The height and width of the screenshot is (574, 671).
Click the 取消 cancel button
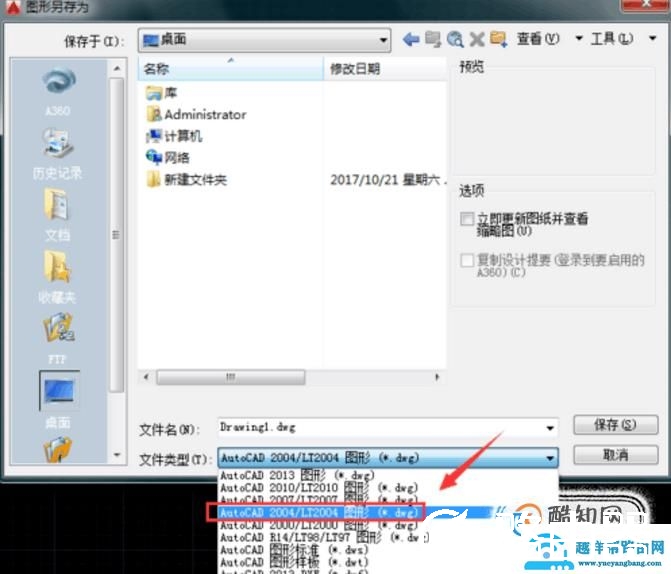[615, 455]
